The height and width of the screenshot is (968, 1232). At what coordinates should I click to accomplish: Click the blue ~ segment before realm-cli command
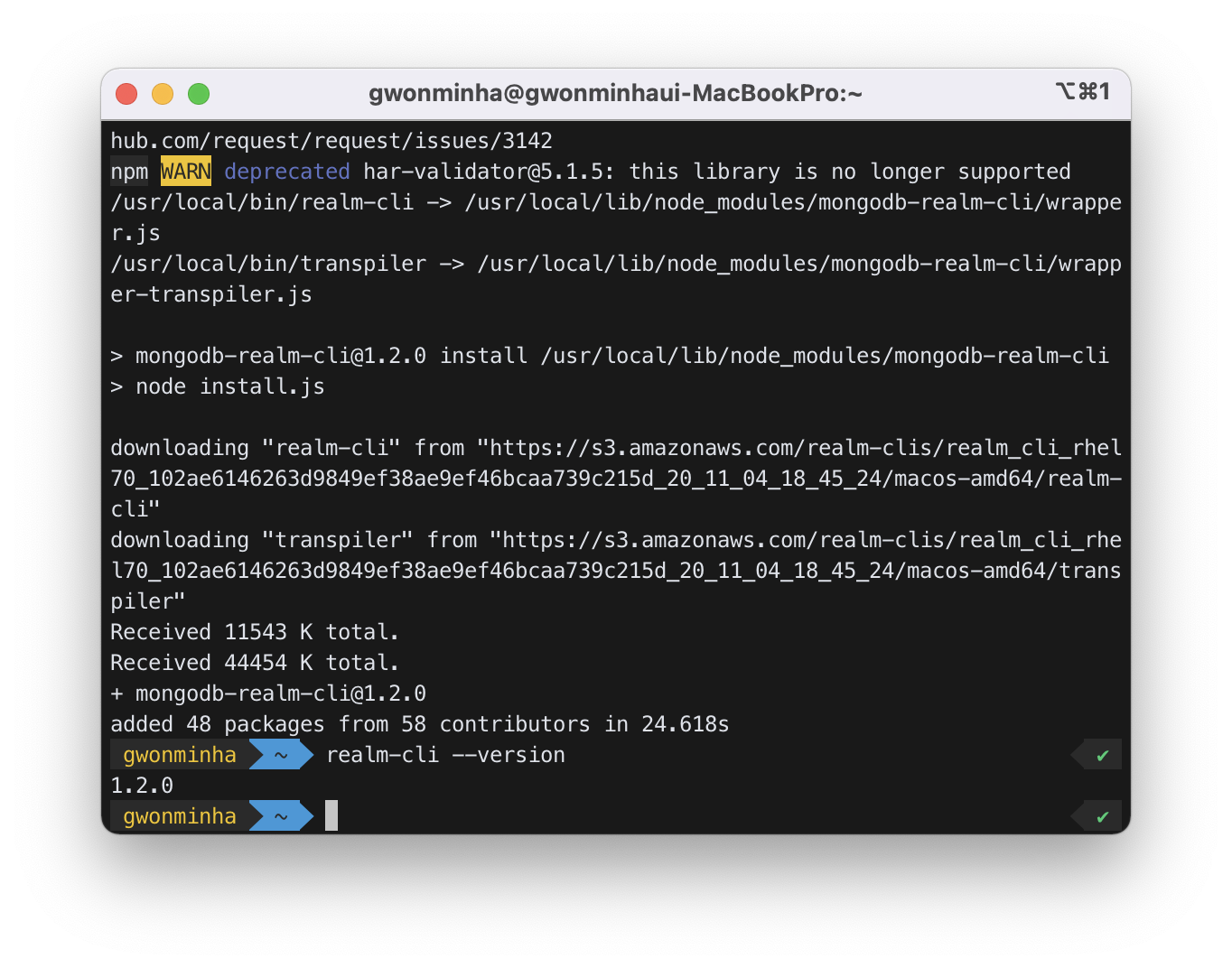click(x=281, y=755)
